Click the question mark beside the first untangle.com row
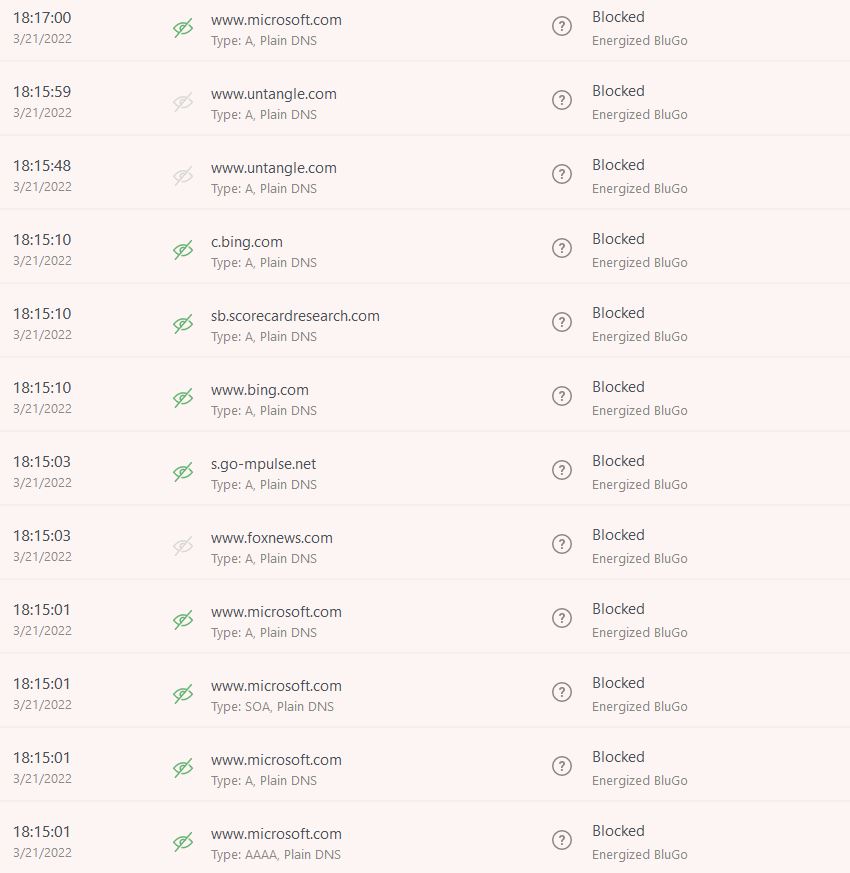850x873 pixels. [562, 100]
